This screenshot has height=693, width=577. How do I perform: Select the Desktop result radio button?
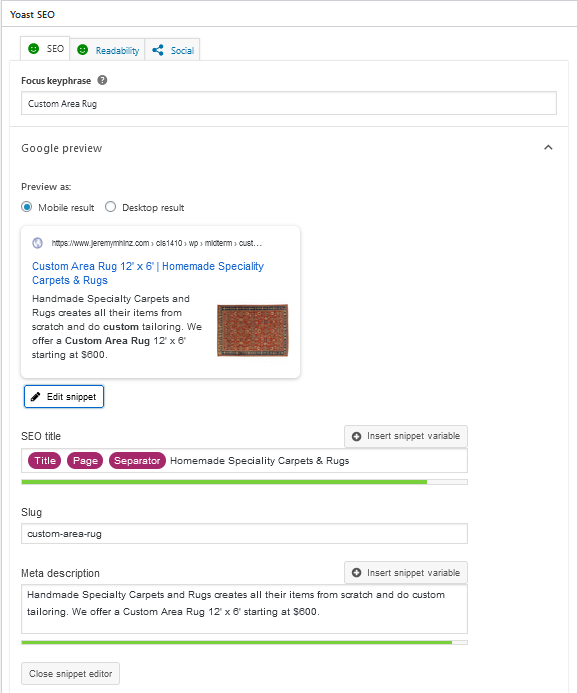pyautogui.click(x=110, y=207)
